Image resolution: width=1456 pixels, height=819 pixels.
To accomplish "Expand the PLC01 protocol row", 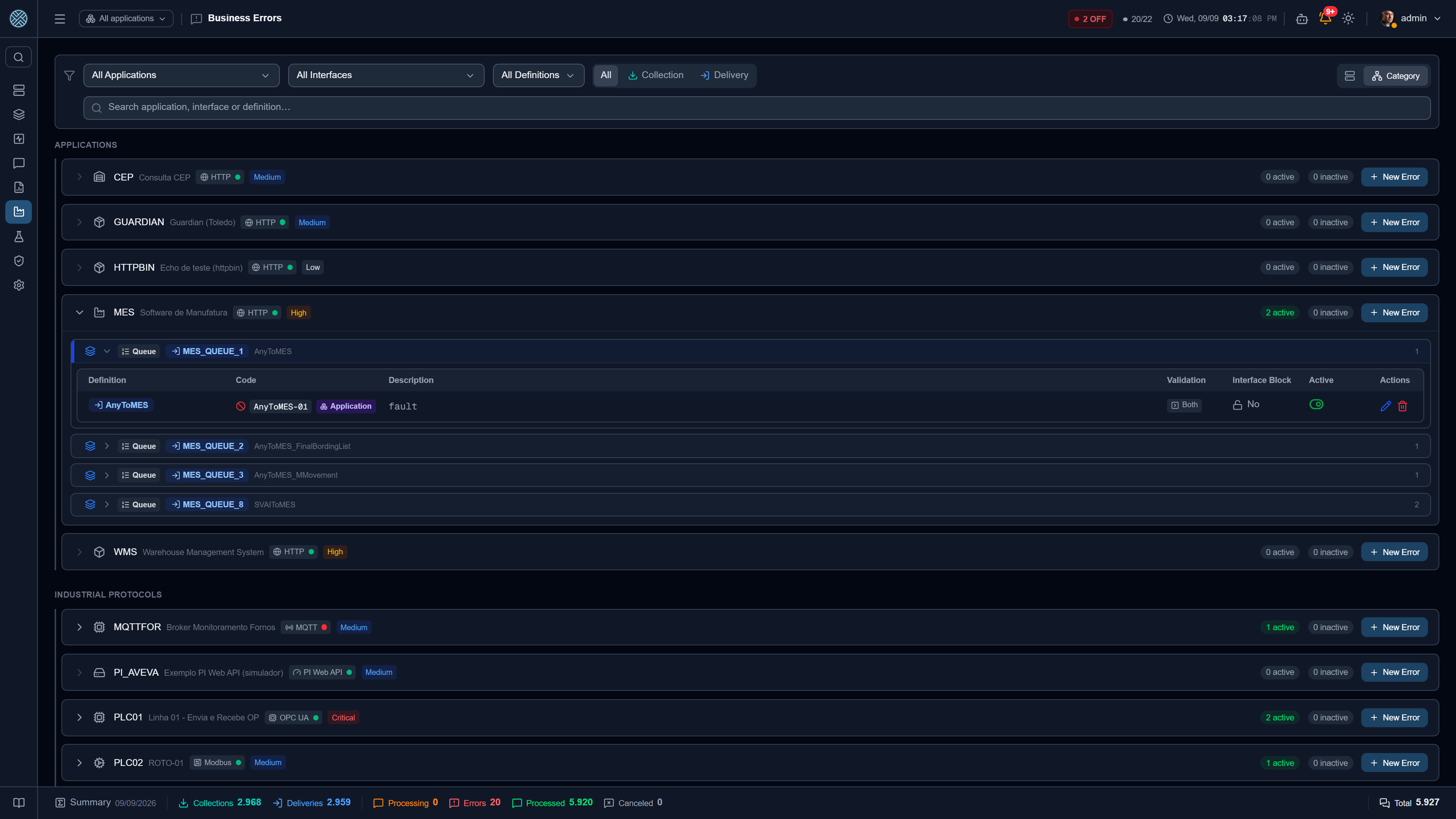I will [80, 717].
